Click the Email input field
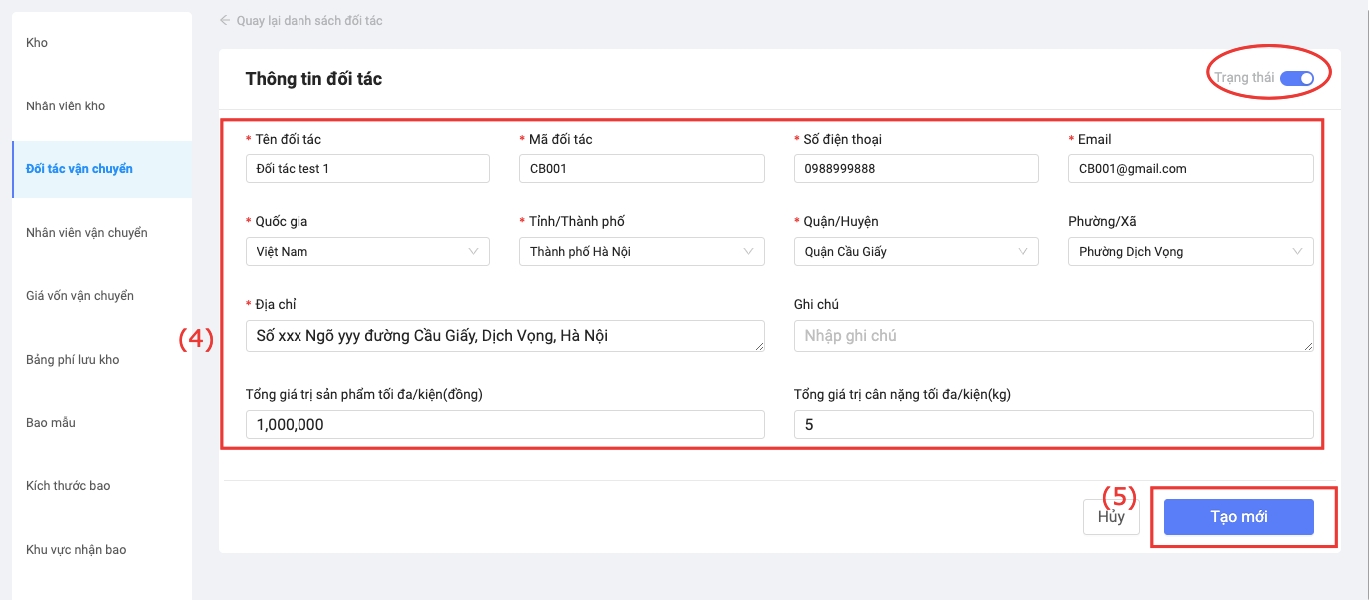 coord(1189,169)
